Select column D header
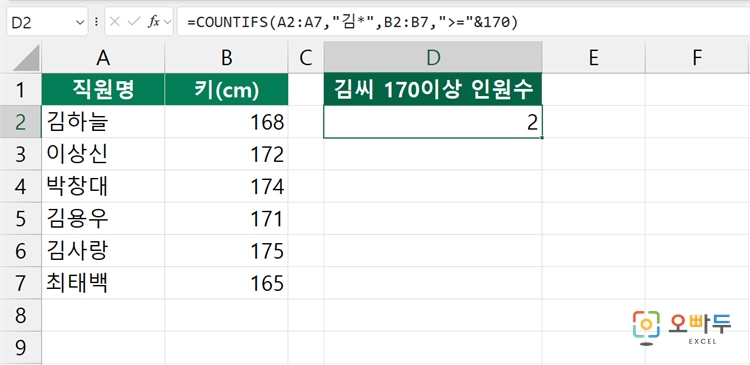Viewport: 750px width, 365px height. (x=433, y=58)
